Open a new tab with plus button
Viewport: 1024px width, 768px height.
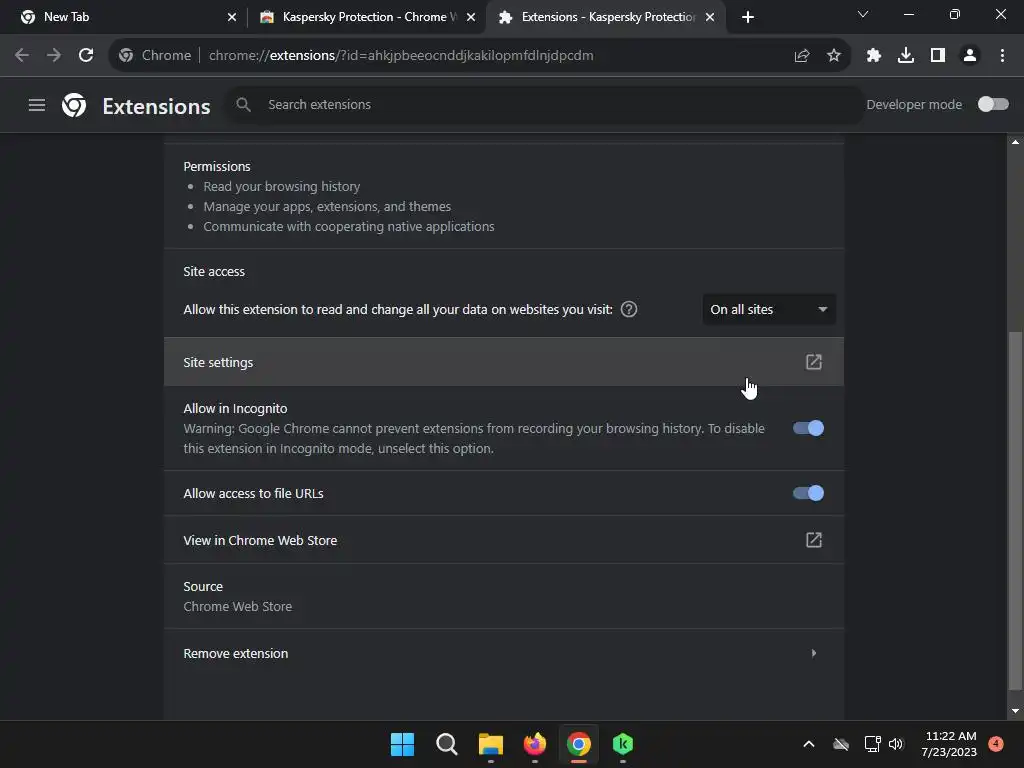click(748, 17)
